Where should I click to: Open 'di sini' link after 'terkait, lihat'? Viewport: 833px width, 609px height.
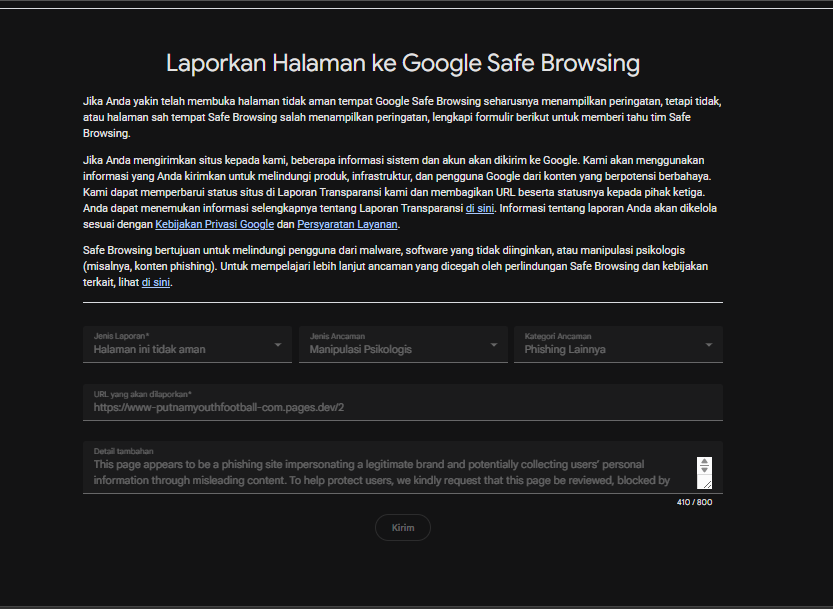click(156, 282)
